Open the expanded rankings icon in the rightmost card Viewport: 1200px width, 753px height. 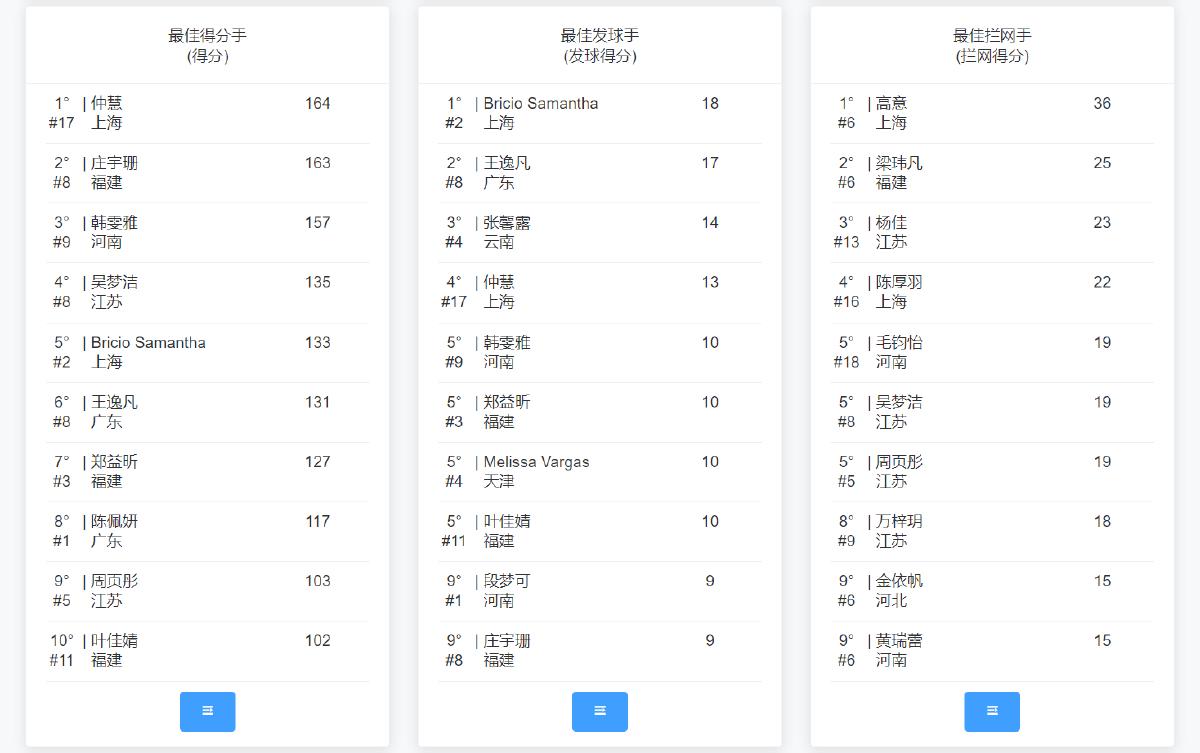pos(991,712)
